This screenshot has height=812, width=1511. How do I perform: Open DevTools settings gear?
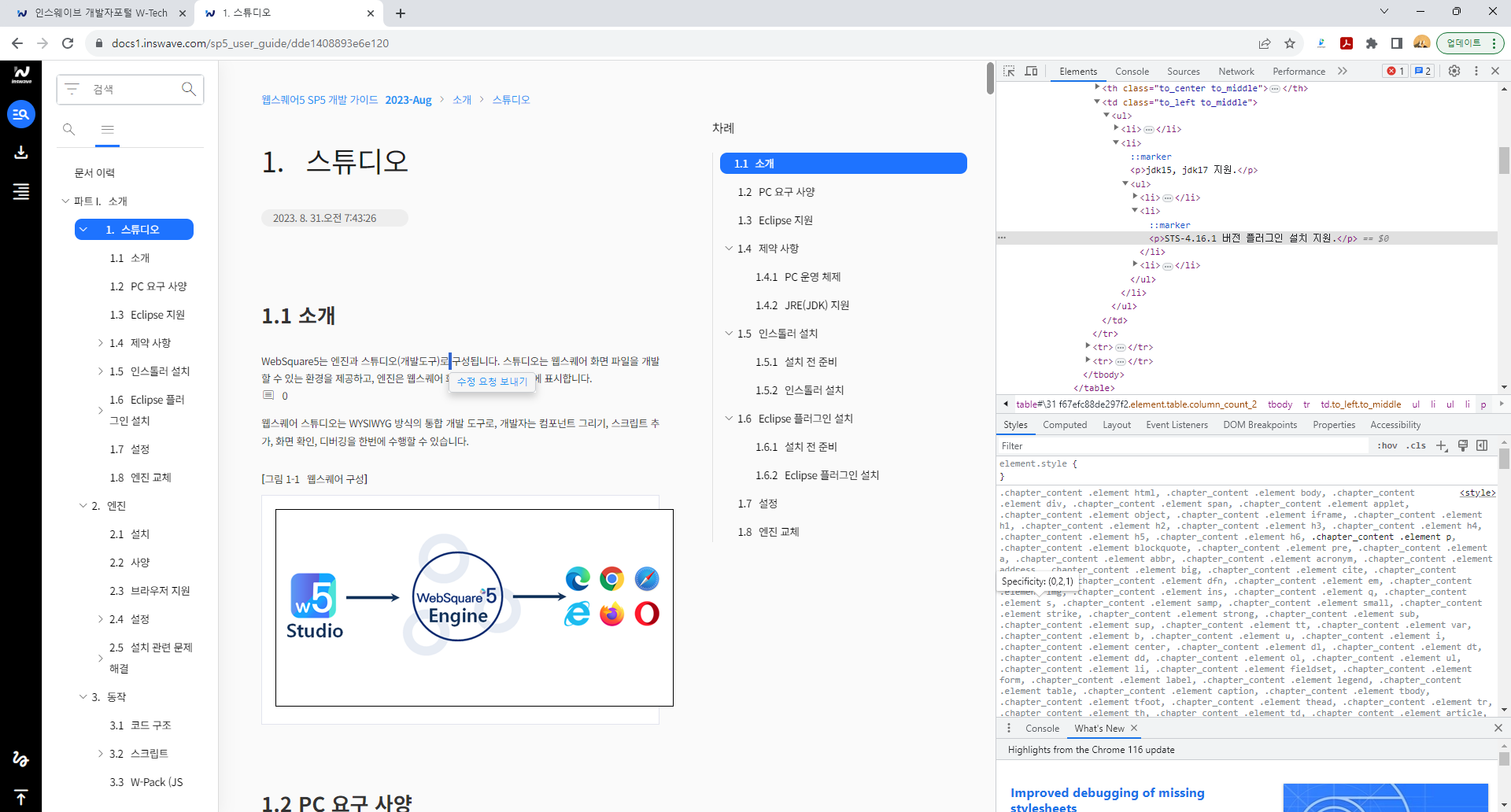(1454, 71)
